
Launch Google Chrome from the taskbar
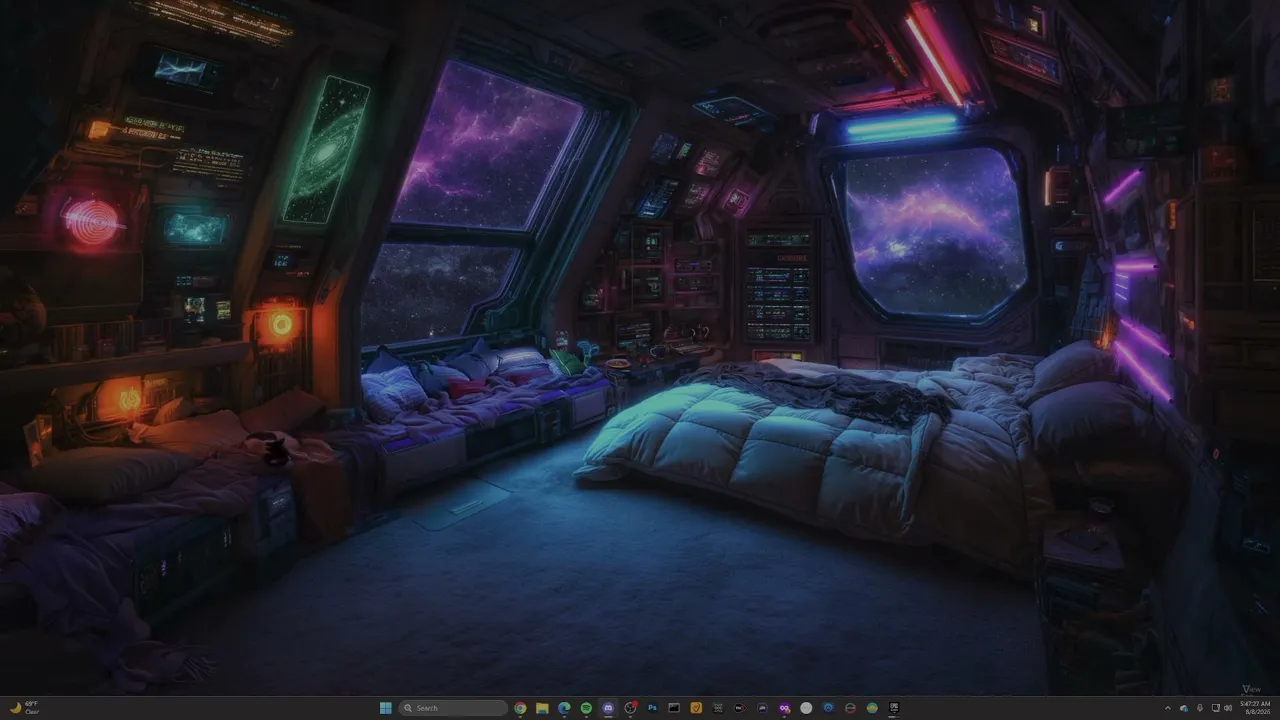[x=520, y=708]
